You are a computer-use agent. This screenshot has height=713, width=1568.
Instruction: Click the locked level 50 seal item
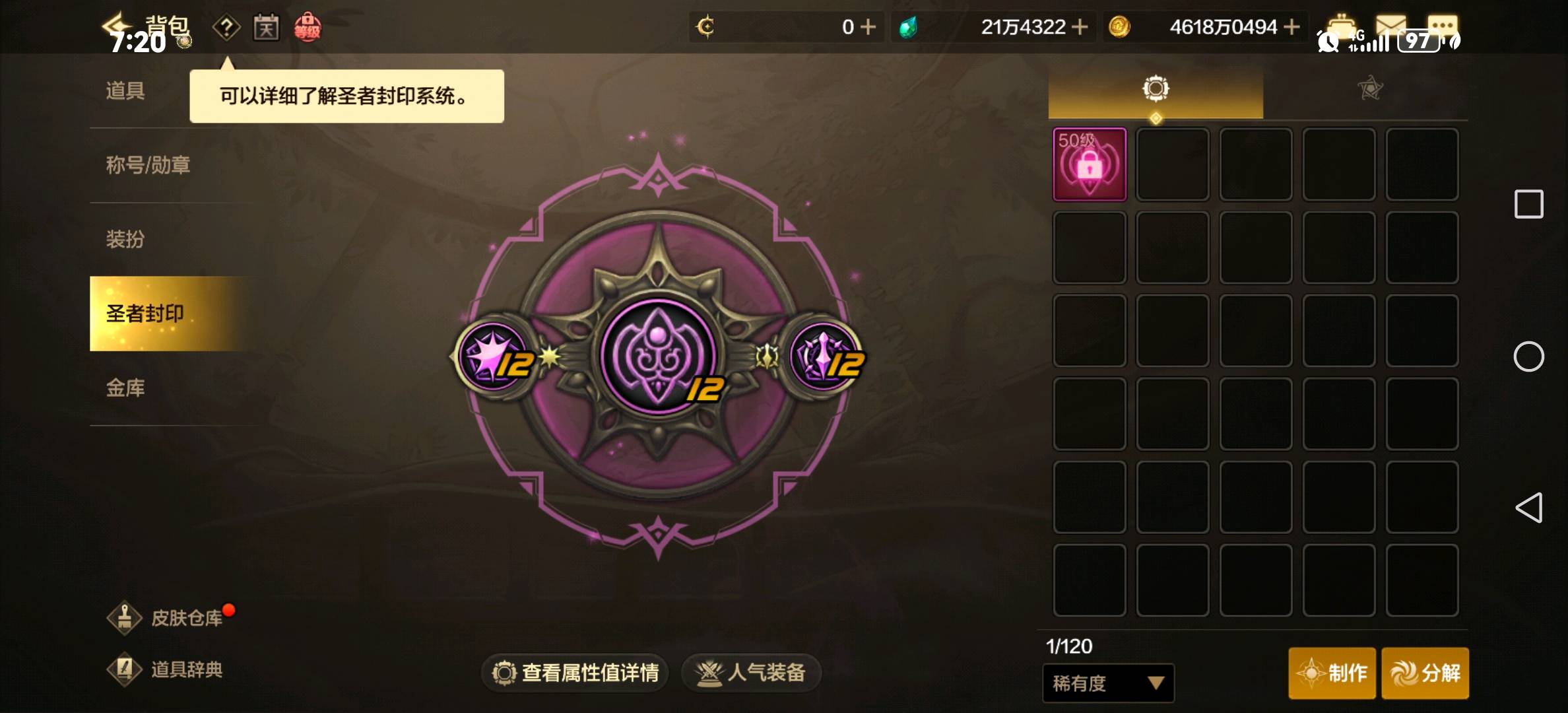1090,164
